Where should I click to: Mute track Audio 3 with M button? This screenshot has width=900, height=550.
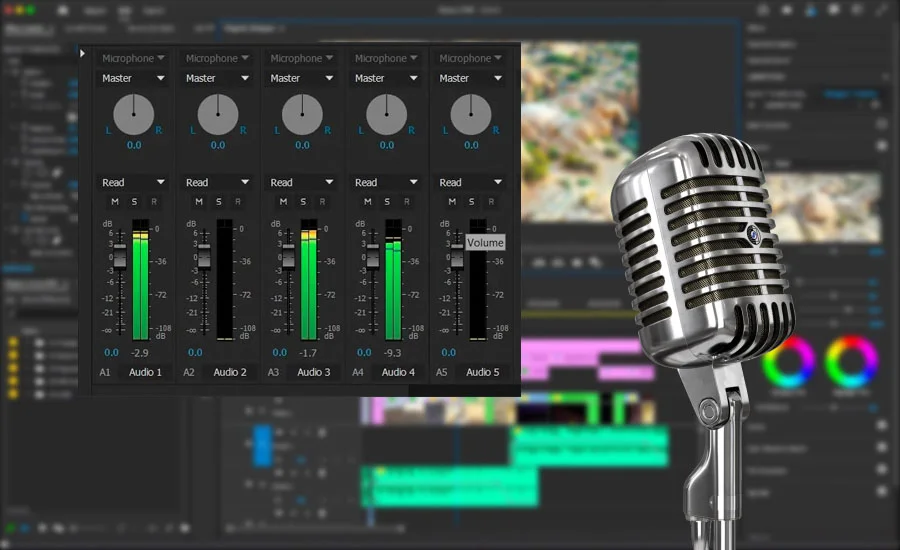pos(284,202)
